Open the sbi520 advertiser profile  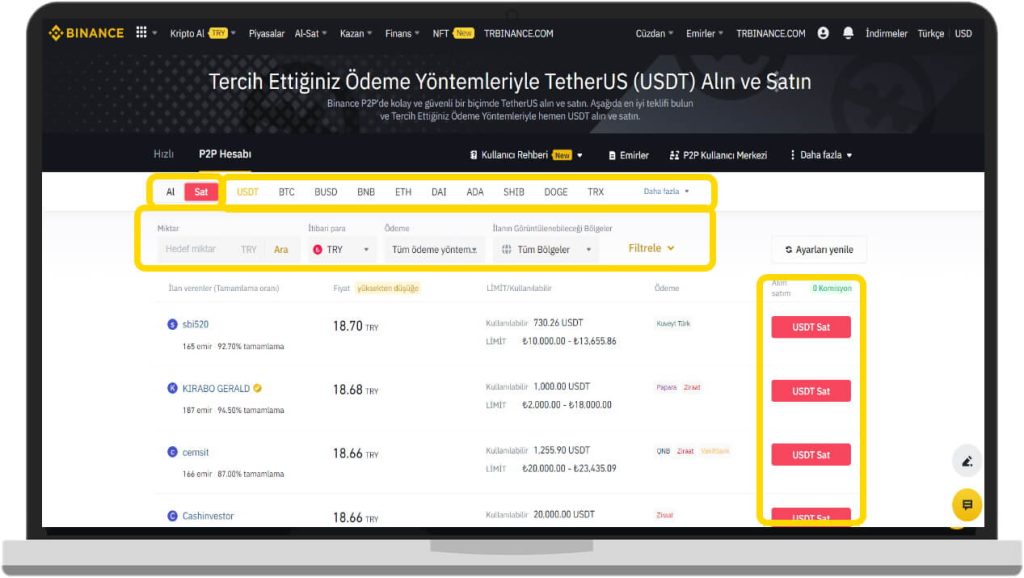click(195, 325)
